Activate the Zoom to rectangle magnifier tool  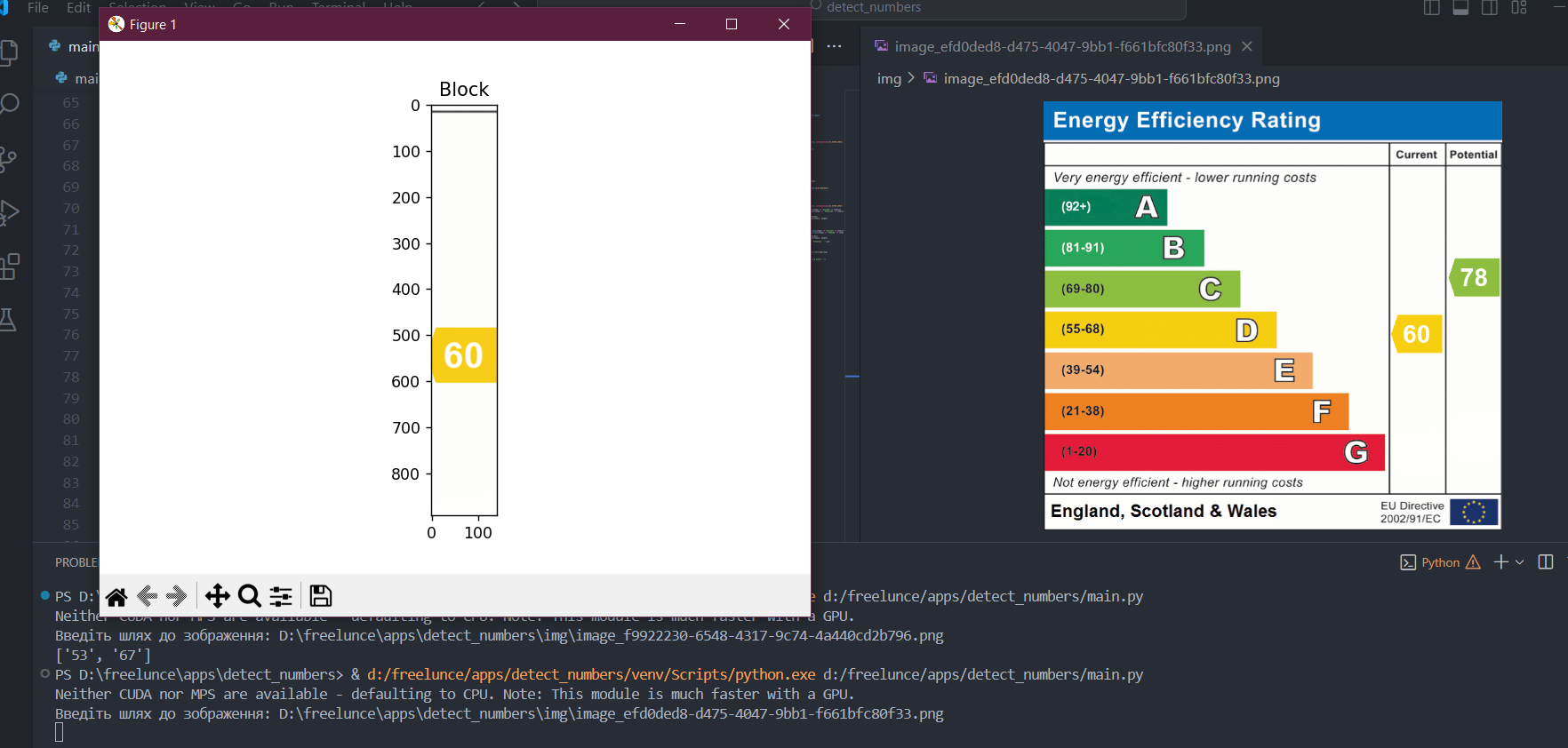(250, 596)
